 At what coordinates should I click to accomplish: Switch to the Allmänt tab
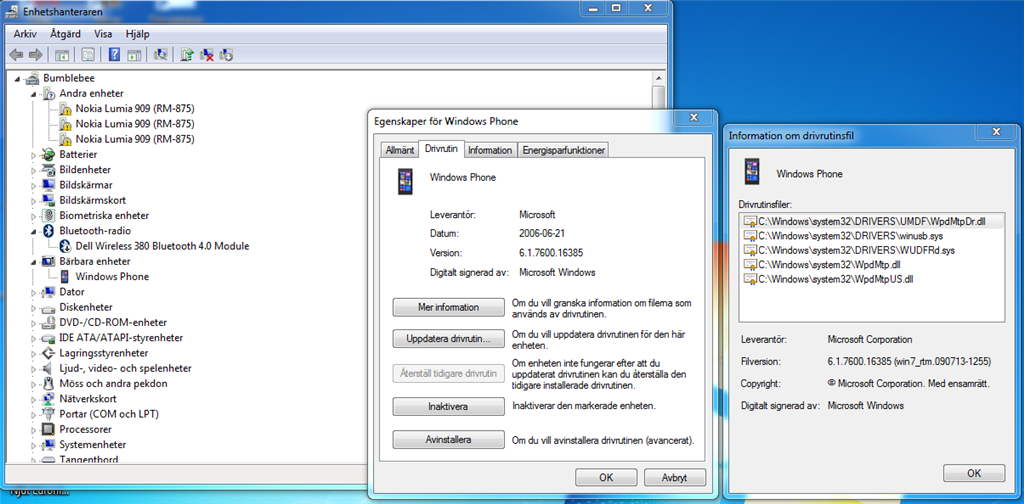click(400, 150)
